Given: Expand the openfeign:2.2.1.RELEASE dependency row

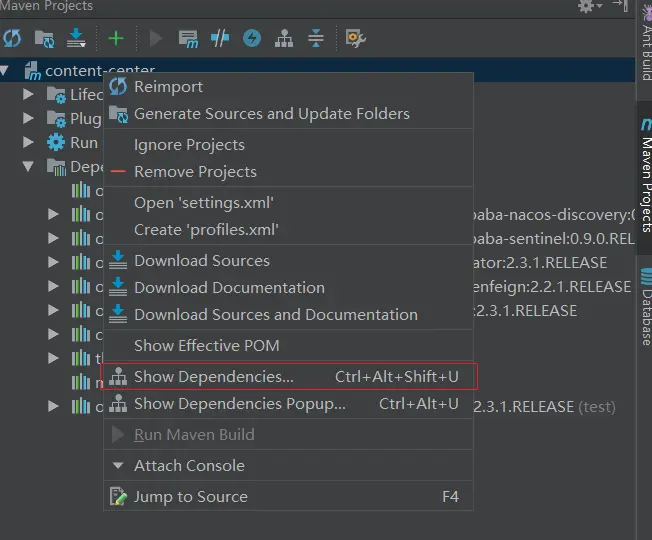Looking at the screenshot, I should pyautogui.click(x=53, y=286).
